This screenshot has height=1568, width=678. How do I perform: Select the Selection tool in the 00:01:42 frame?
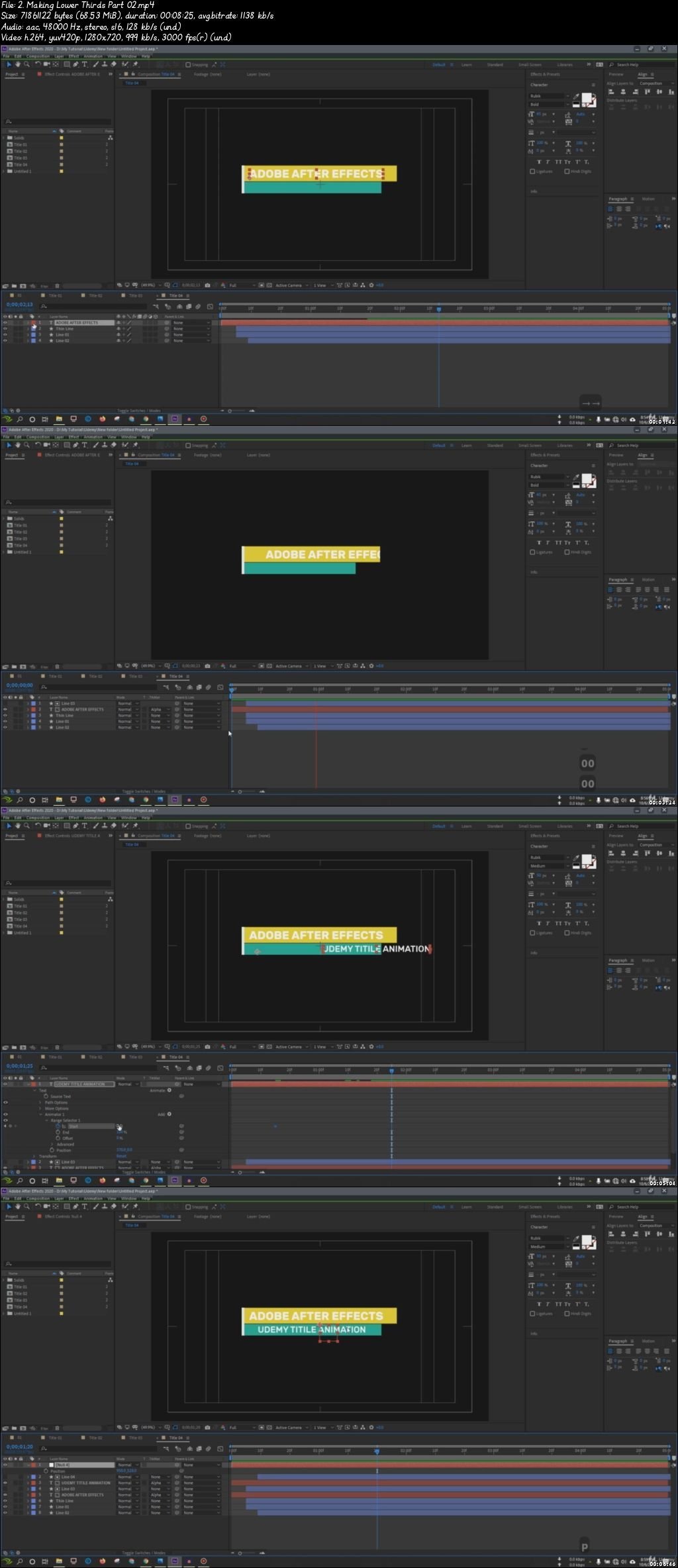9,64
